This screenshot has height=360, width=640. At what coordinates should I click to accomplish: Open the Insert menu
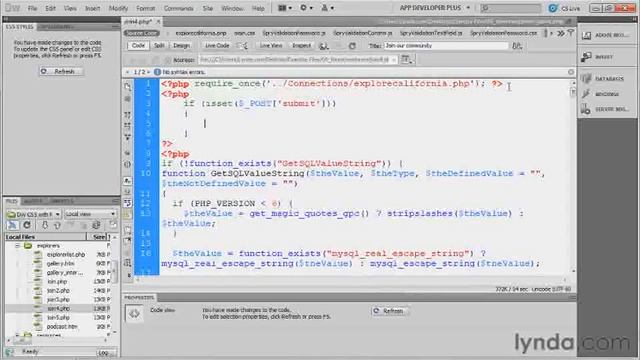click(93, 8)
